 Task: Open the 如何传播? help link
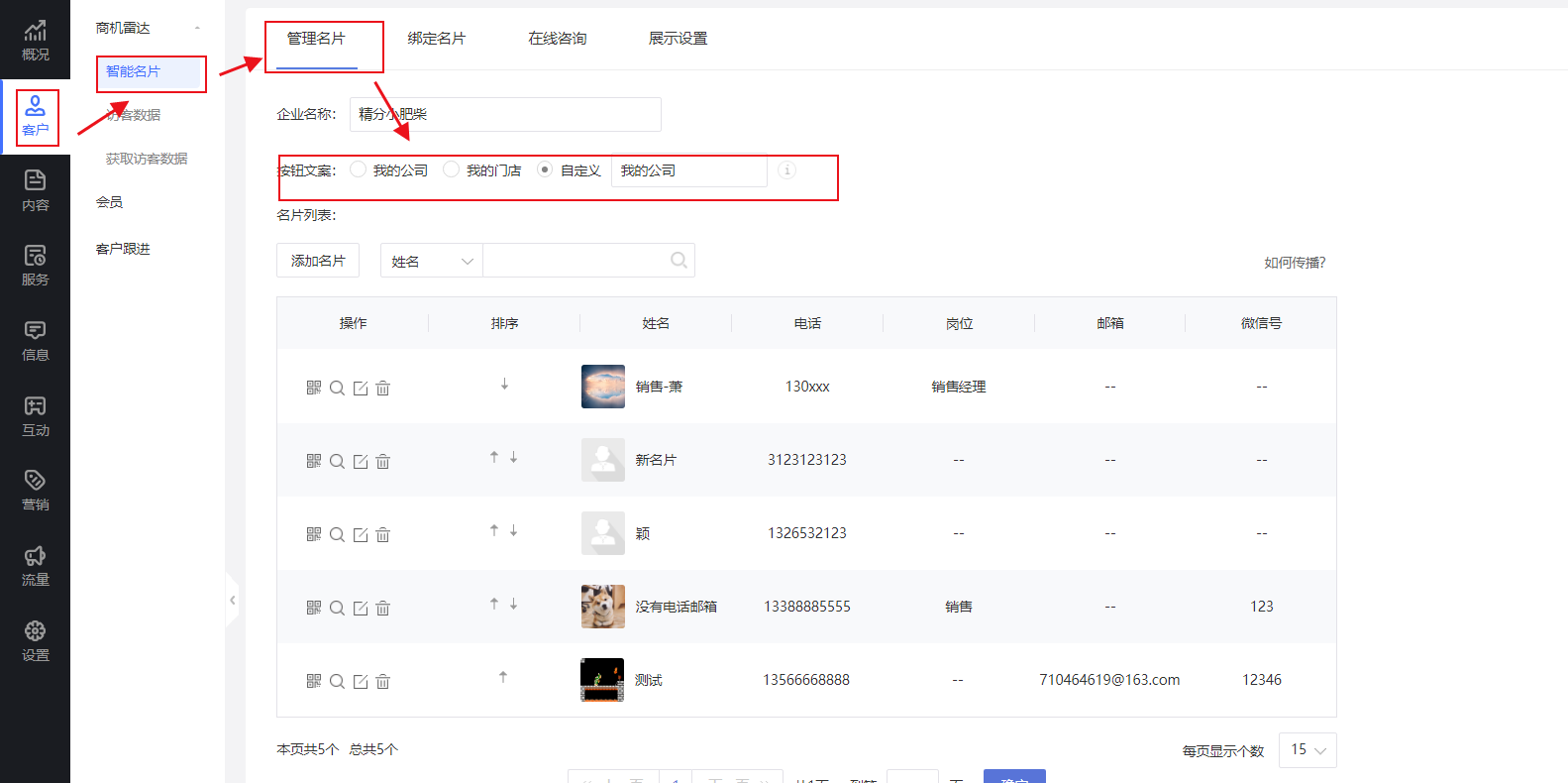(1295, 263)
